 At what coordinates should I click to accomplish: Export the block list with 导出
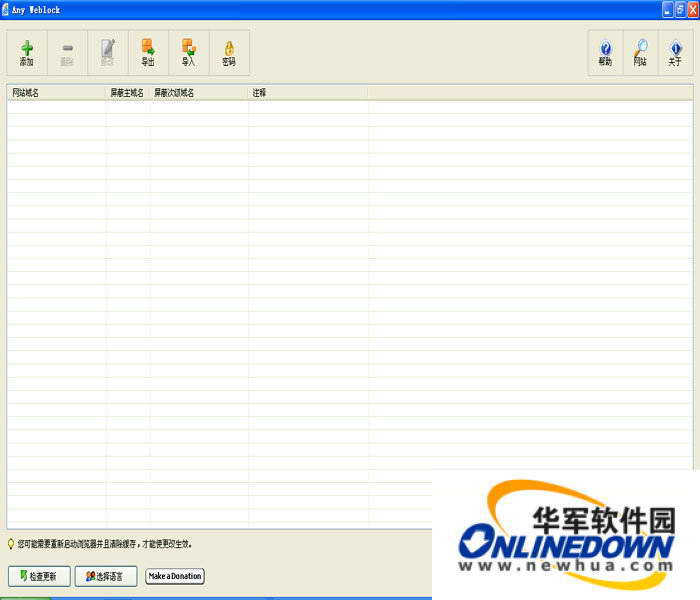[148, 52]
